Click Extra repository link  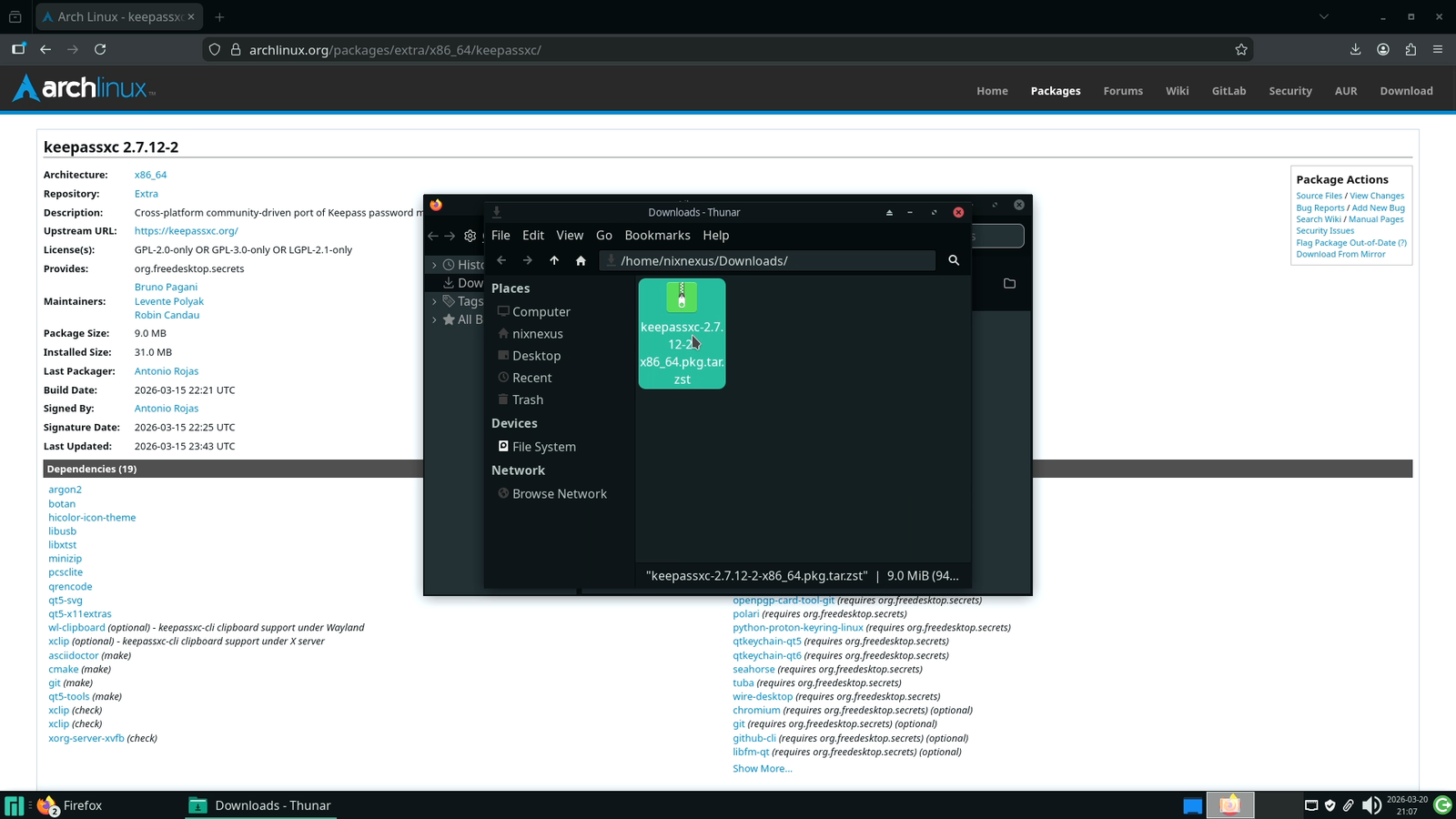pyautogui.click(x=146, y=194)
